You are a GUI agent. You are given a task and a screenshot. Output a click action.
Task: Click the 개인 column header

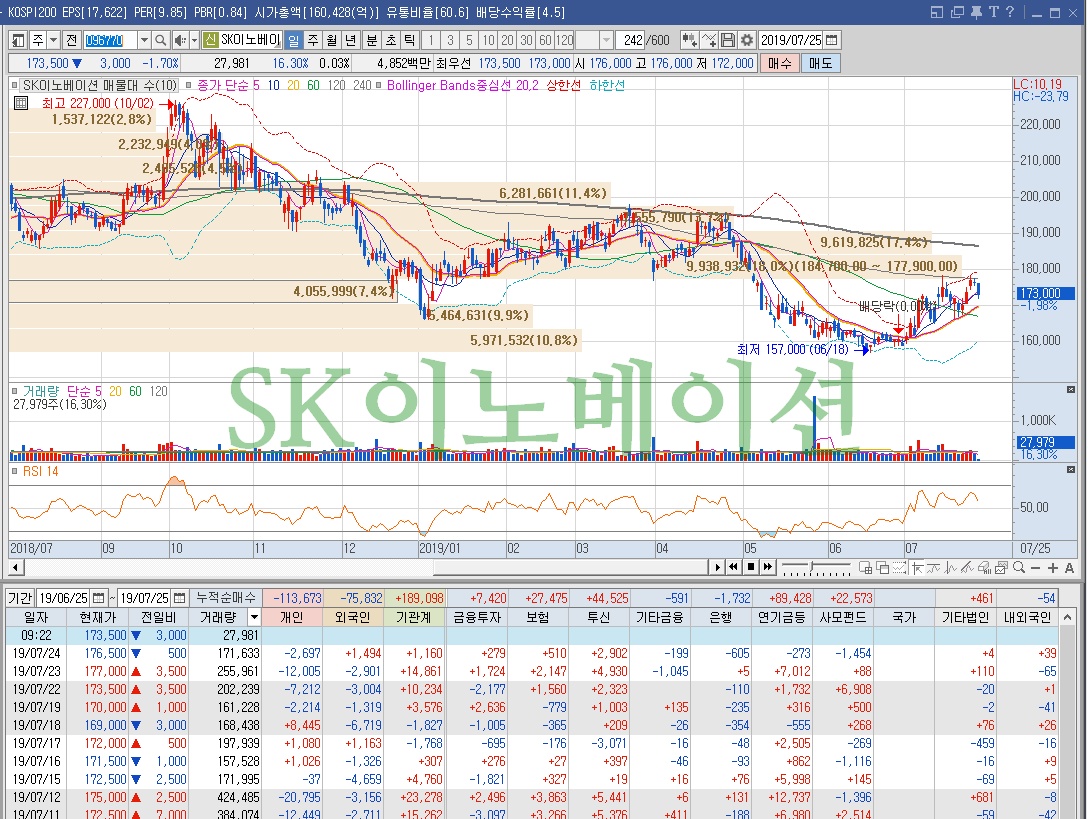click(291, 617)
